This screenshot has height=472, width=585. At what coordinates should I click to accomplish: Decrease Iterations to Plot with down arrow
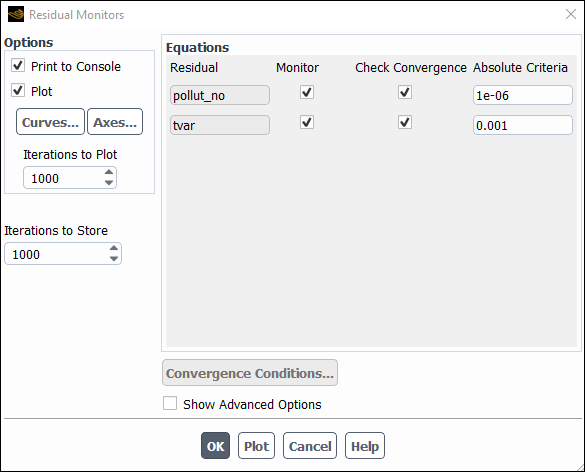(109, 182)
